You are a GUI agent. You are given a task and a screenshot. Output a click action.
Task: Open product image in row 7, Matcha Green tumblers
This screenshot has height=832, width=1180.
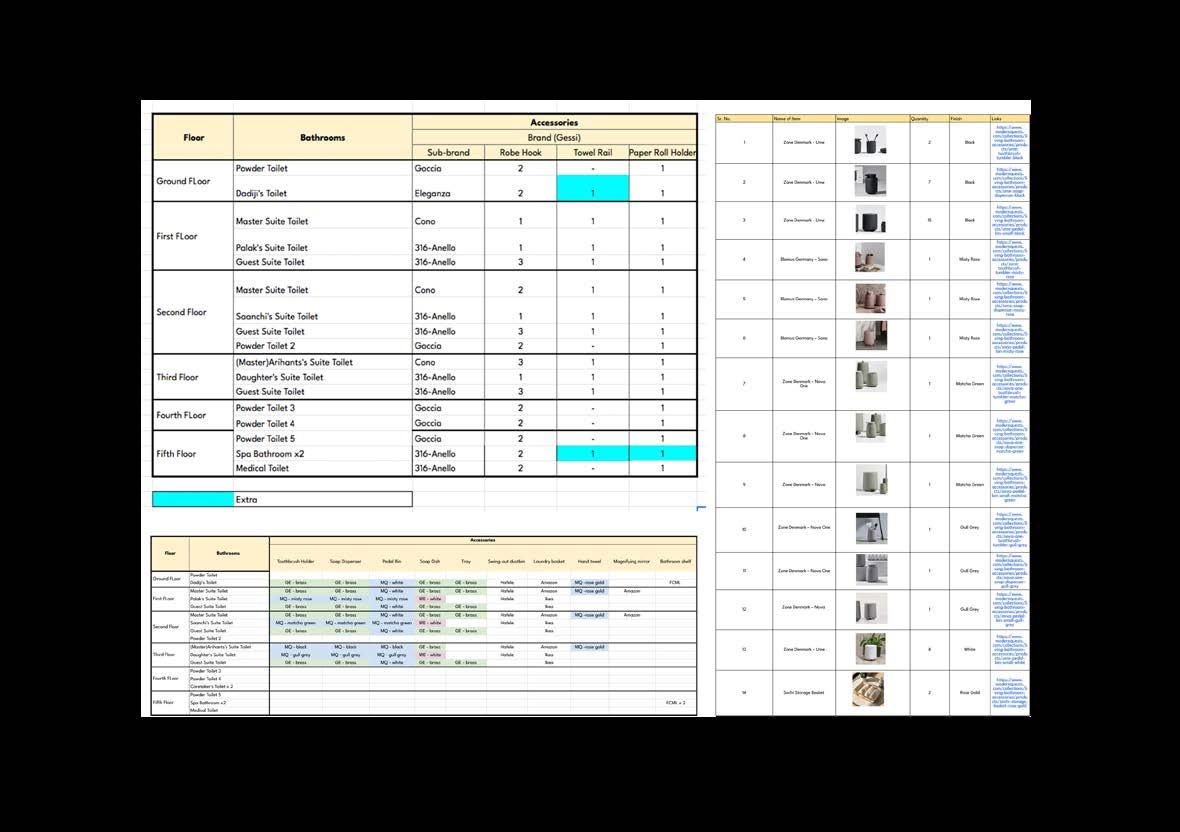871,377
